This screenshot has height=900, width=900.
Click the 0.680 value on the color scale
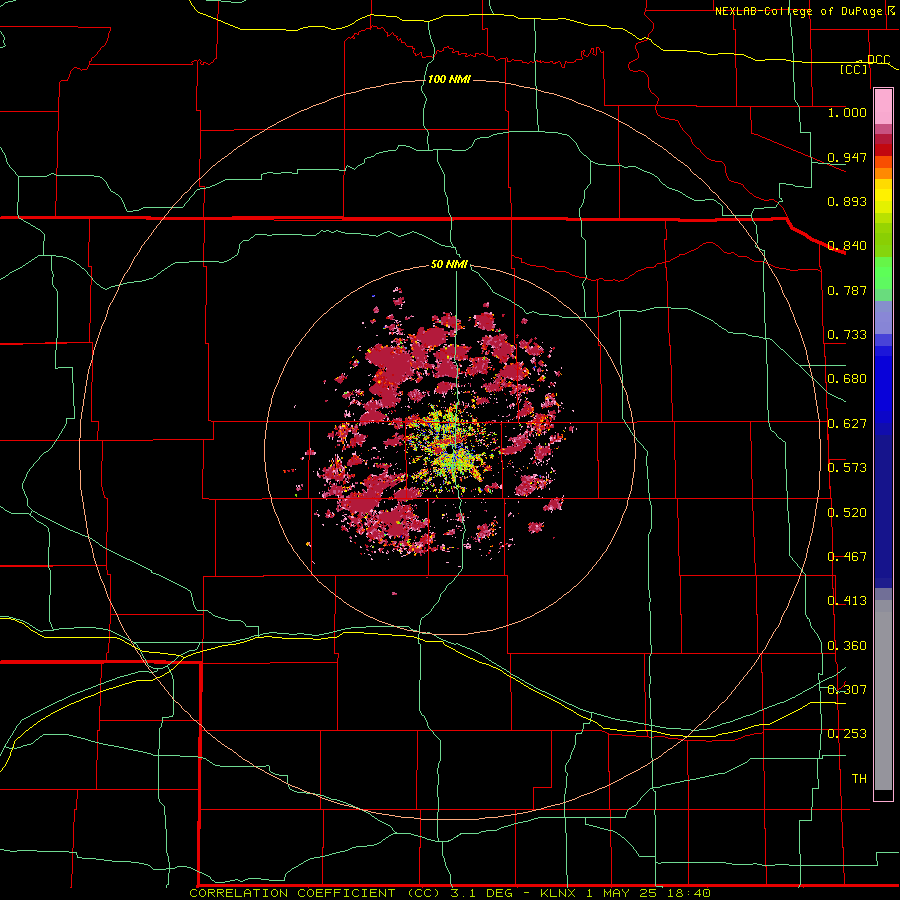pyautogui.click(x=847, y=379)
